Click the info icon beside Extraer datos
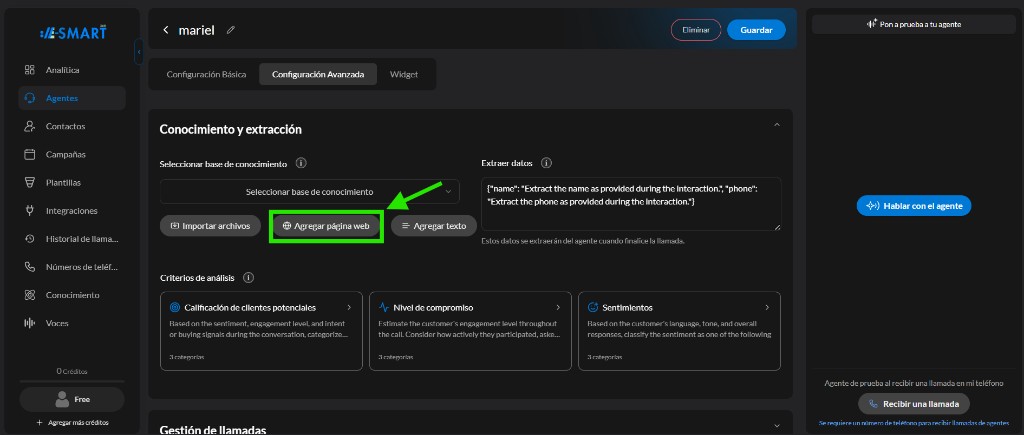 (547, 163)
